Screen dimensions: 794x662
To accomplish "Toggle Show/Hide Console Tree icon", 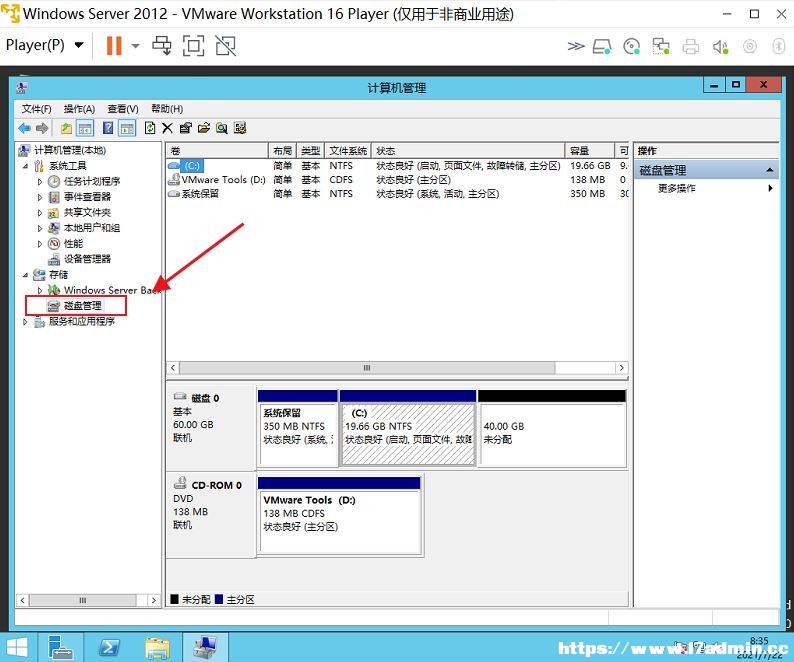I will tap(85, 128).
